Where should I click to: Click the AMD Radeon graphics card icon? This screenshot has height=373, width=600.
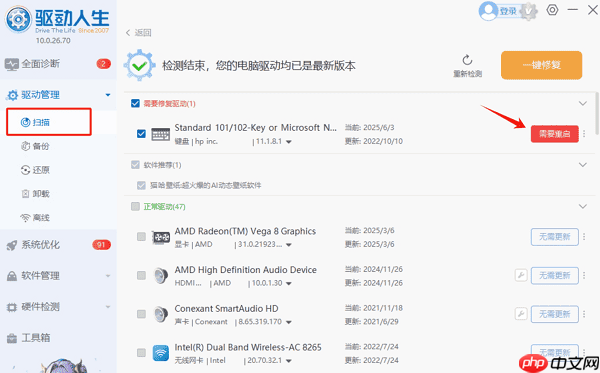coord(161,237)
